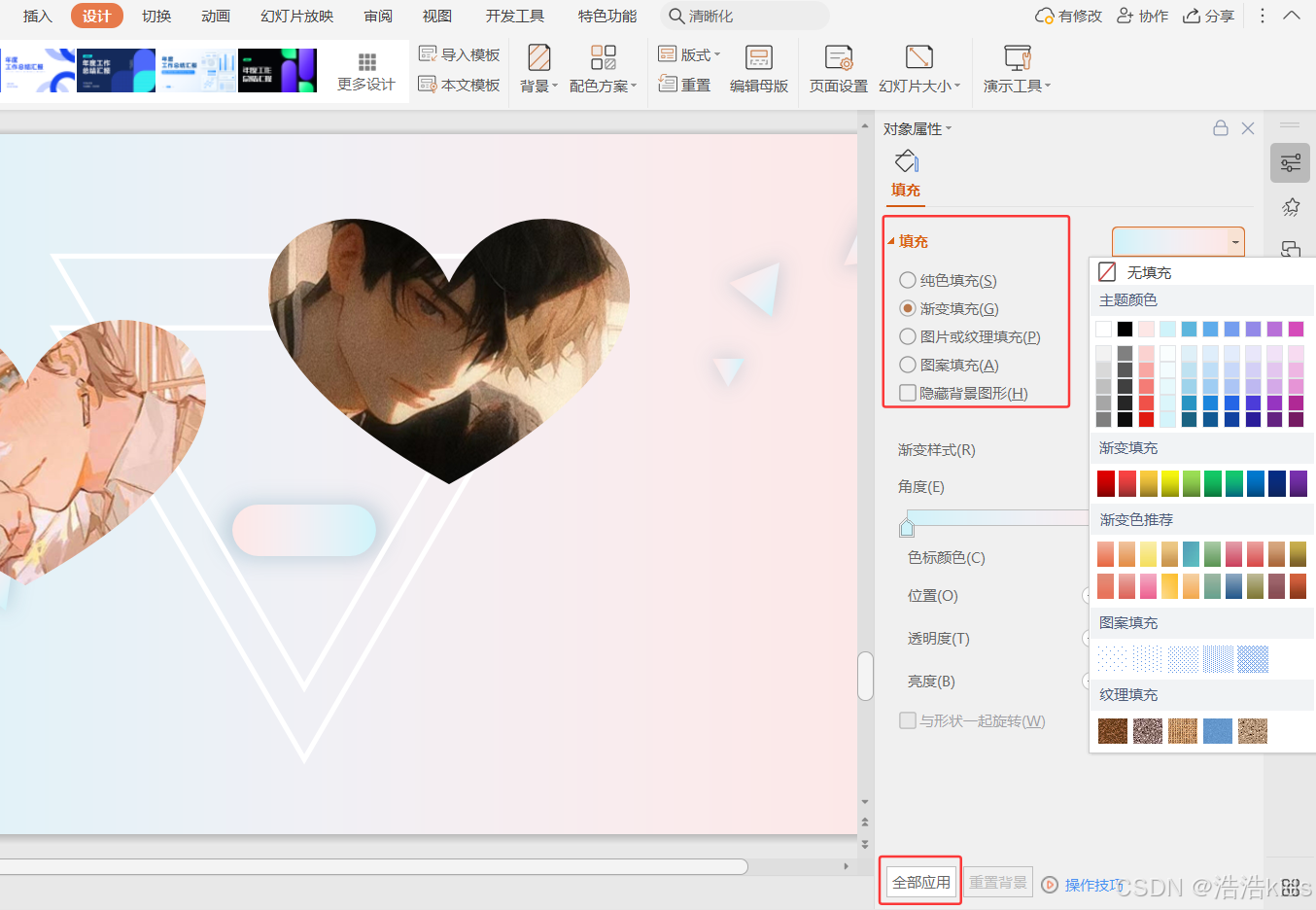The width and height of the screenshot is (1316, 910).
Task: Open the 协作 collaboration option
Action: [1143, 16]
